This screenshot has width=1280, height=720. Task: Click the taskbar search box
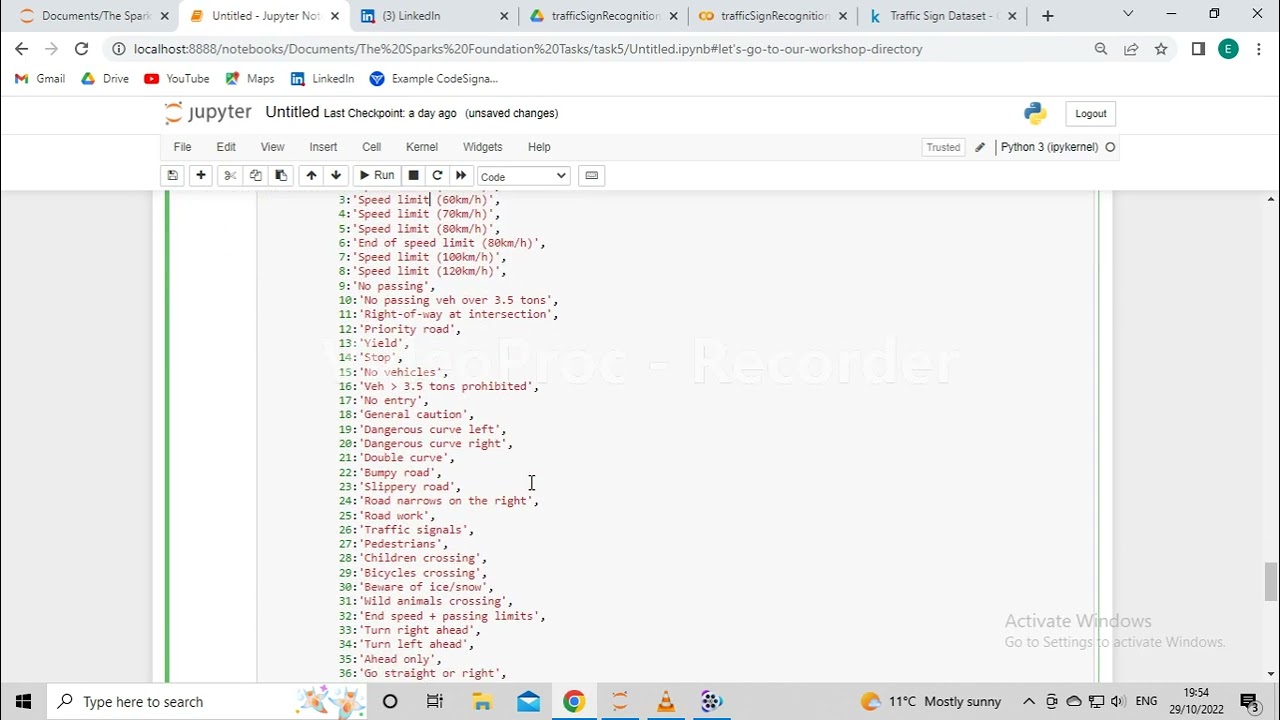tap(207, 702)
